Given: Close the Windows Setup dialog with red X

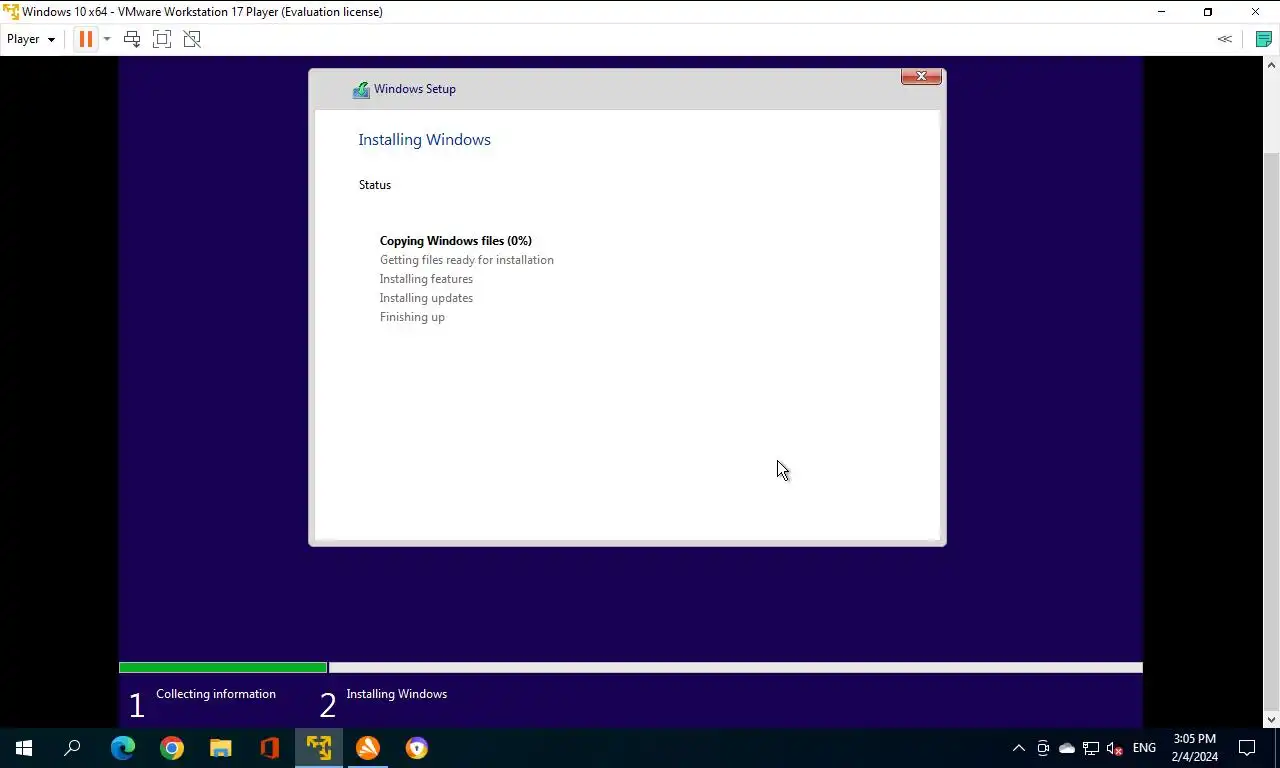Looking at the screenshot, I should [x=921, y=77].
